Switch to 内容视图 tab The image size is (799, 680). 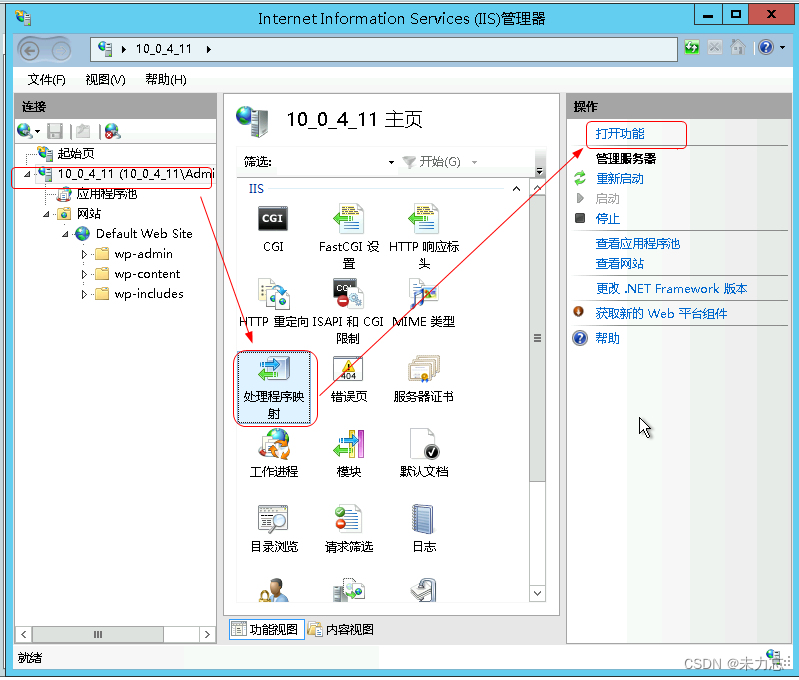341,630
